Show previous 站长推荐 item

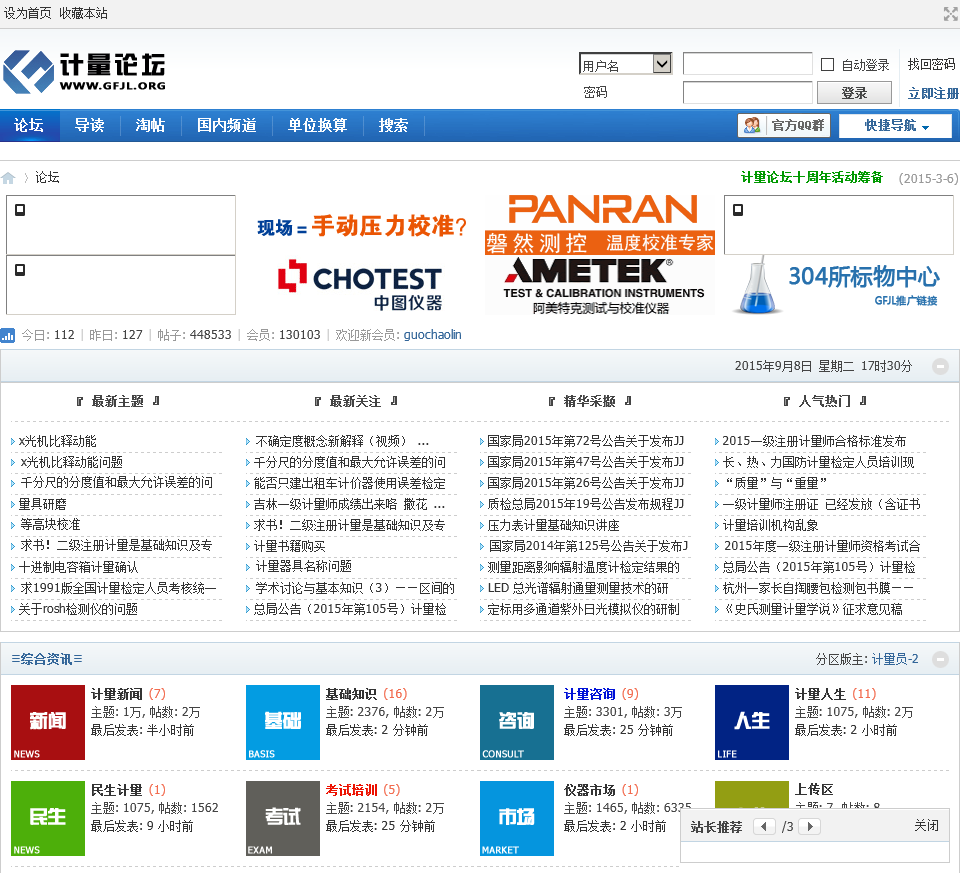(764, 826)
